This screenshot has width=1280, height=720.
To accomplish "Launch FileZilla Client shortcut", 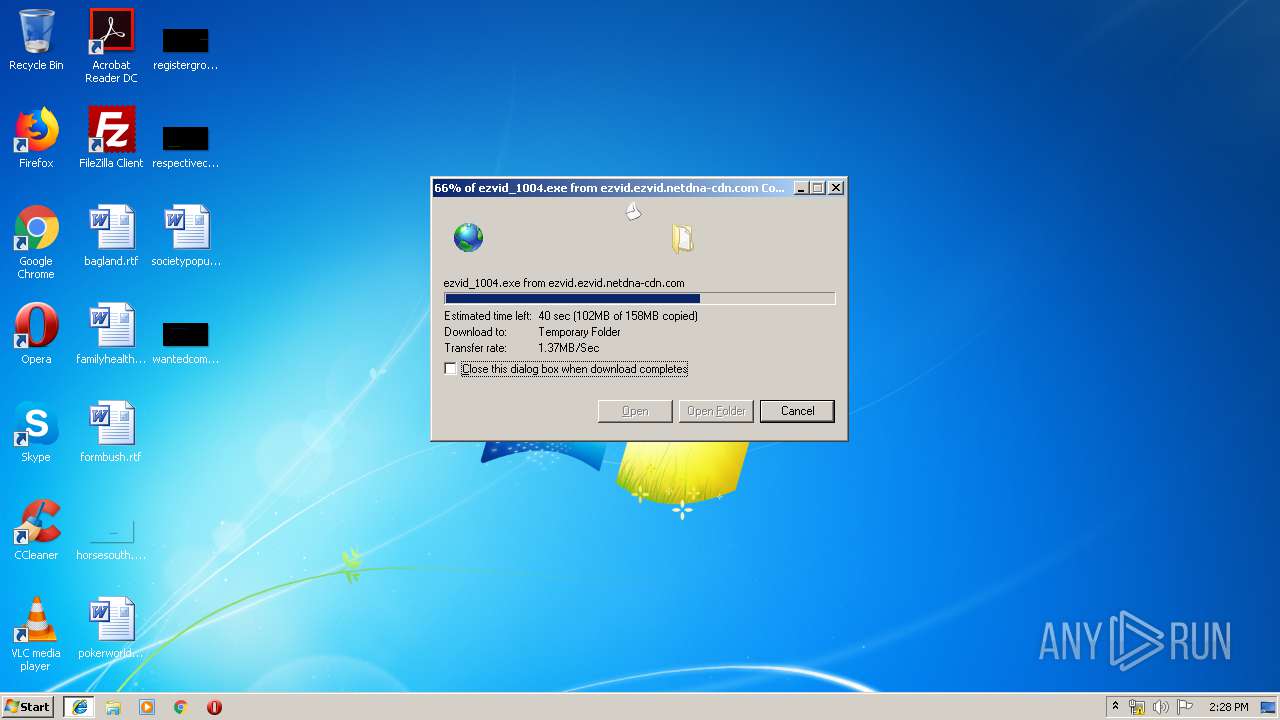I will tap(111, 139).
